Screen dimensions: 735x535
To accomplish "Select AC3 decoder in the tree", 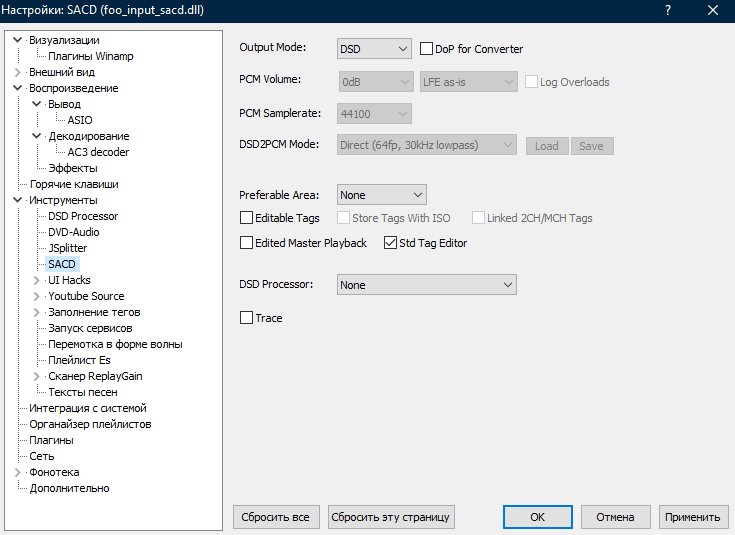I will click(98, 152).
